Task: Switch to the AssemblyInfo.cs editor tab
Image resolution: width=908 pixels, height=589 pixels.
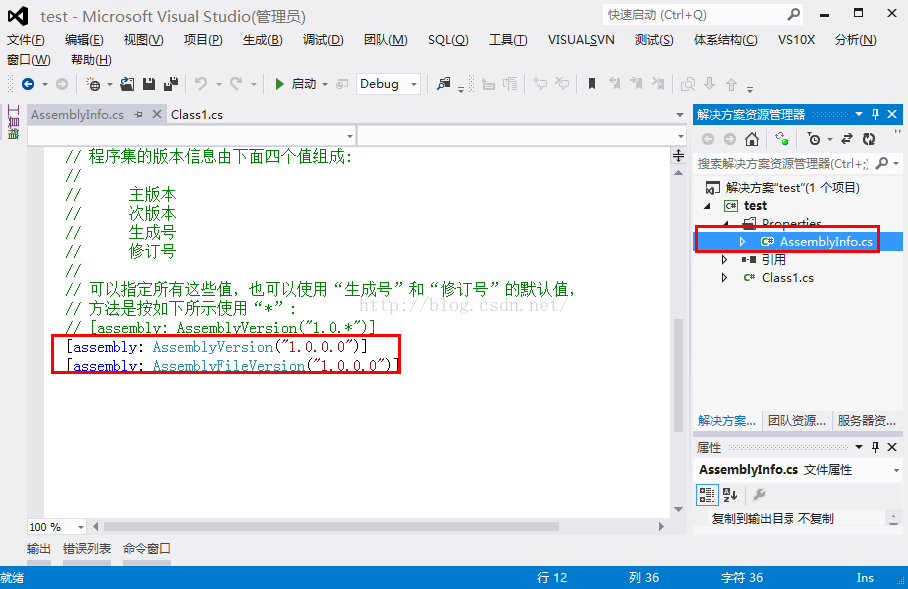Action: click(x=78, y=115)
